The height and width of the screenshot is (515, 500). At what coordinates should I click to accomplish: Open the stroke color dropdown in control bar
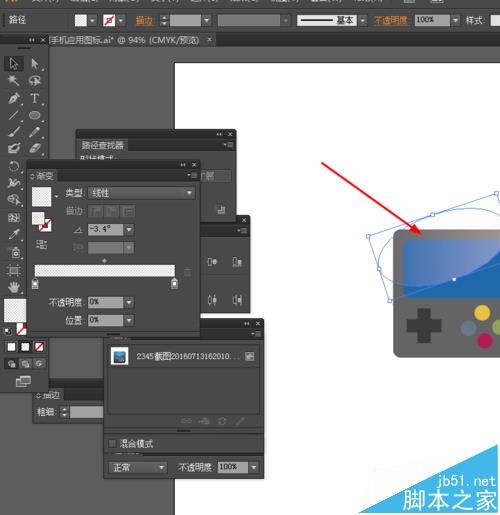point(121,20)
